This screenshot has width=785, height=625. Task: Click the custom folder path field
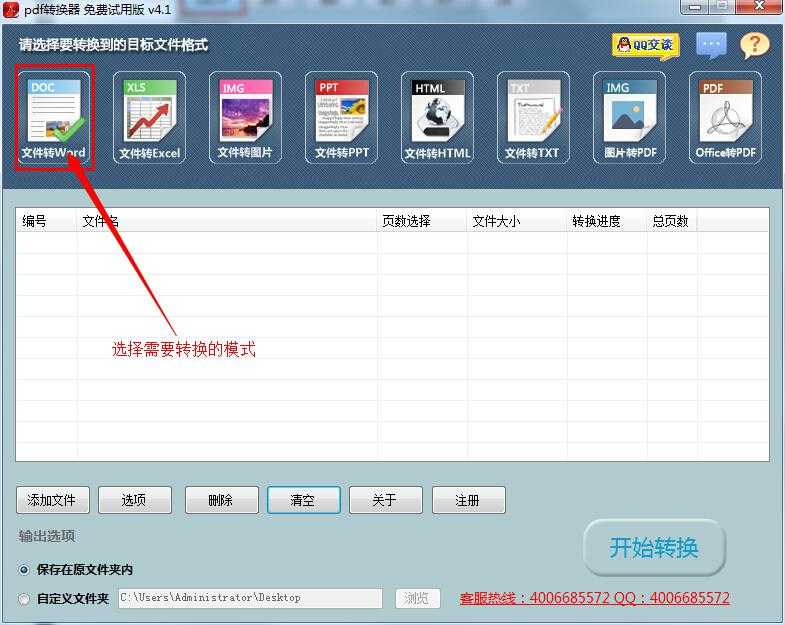pos(250,598)
